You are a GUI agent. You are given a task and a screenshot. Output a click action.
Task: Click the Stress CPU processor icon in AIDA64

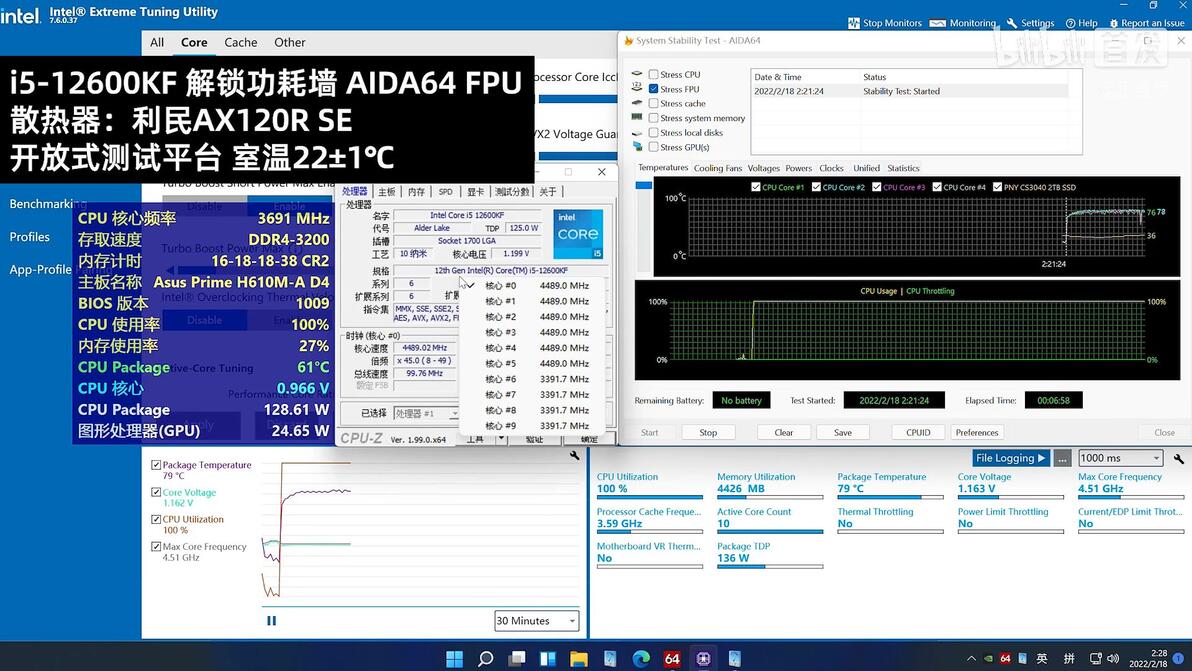pos(637,74)
